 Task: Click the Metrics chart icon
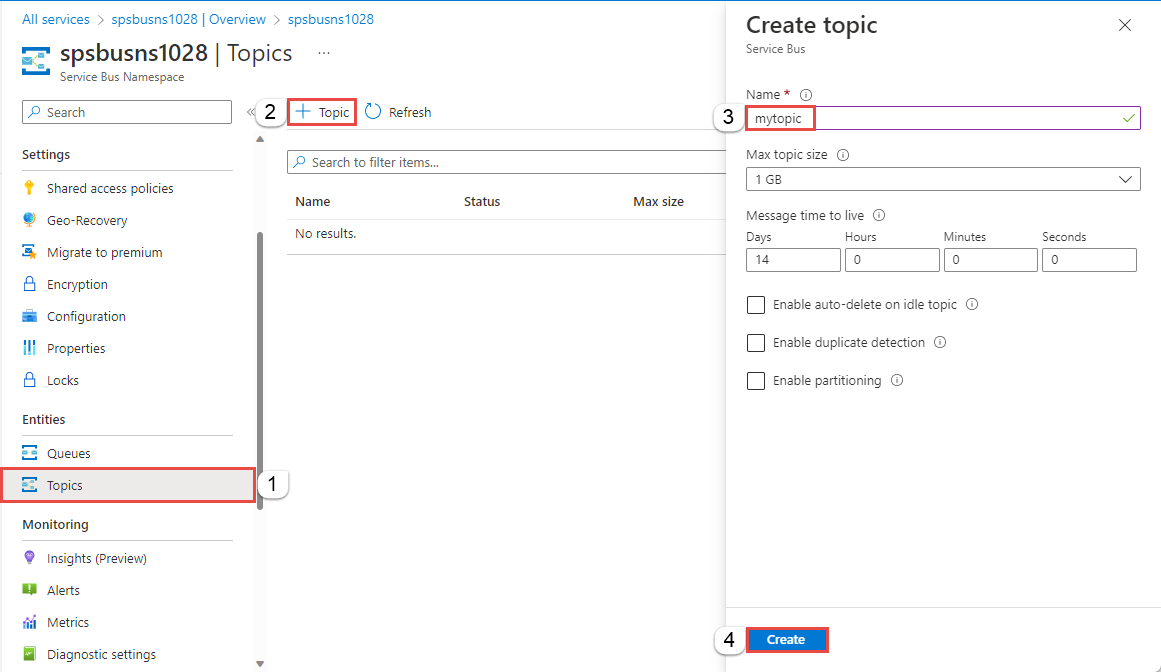point(29,623)
